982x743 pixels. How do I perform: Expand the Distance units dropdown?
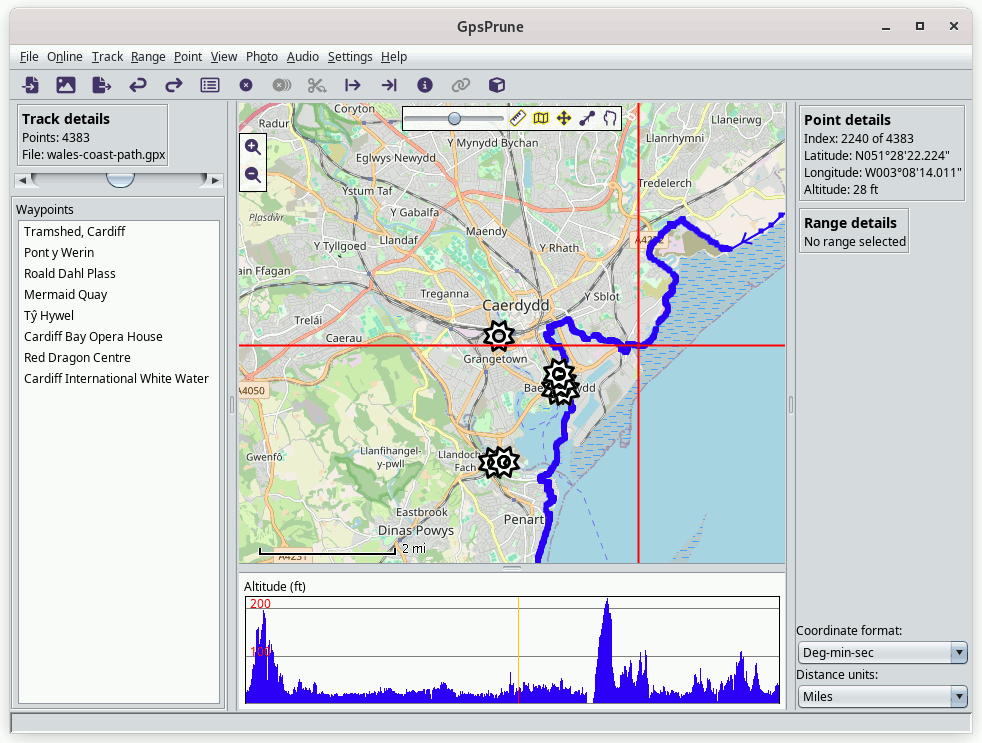883,696
